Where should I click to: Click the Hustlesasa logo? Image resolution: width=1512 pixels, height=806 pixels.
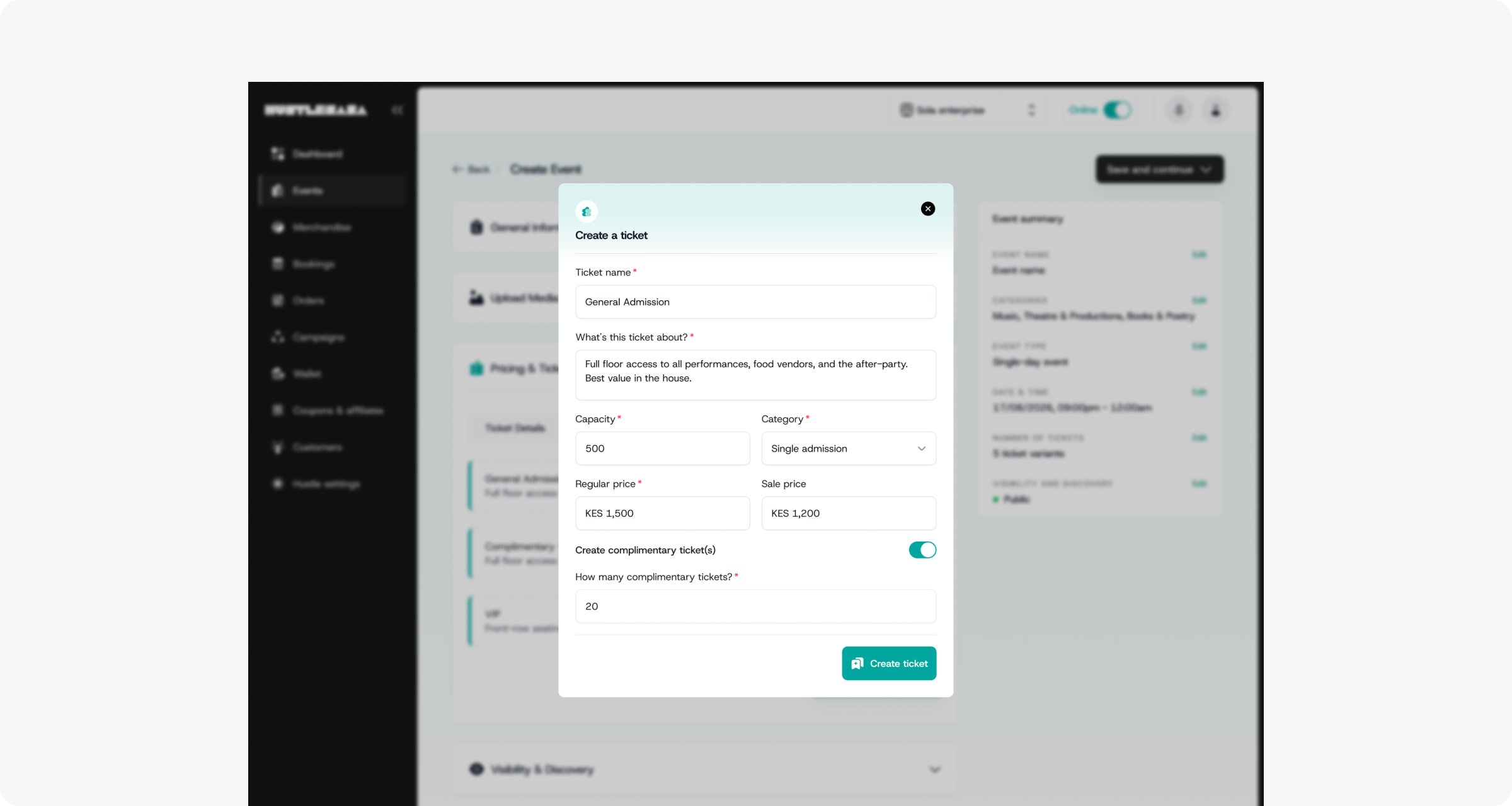[x=316, y=110]
